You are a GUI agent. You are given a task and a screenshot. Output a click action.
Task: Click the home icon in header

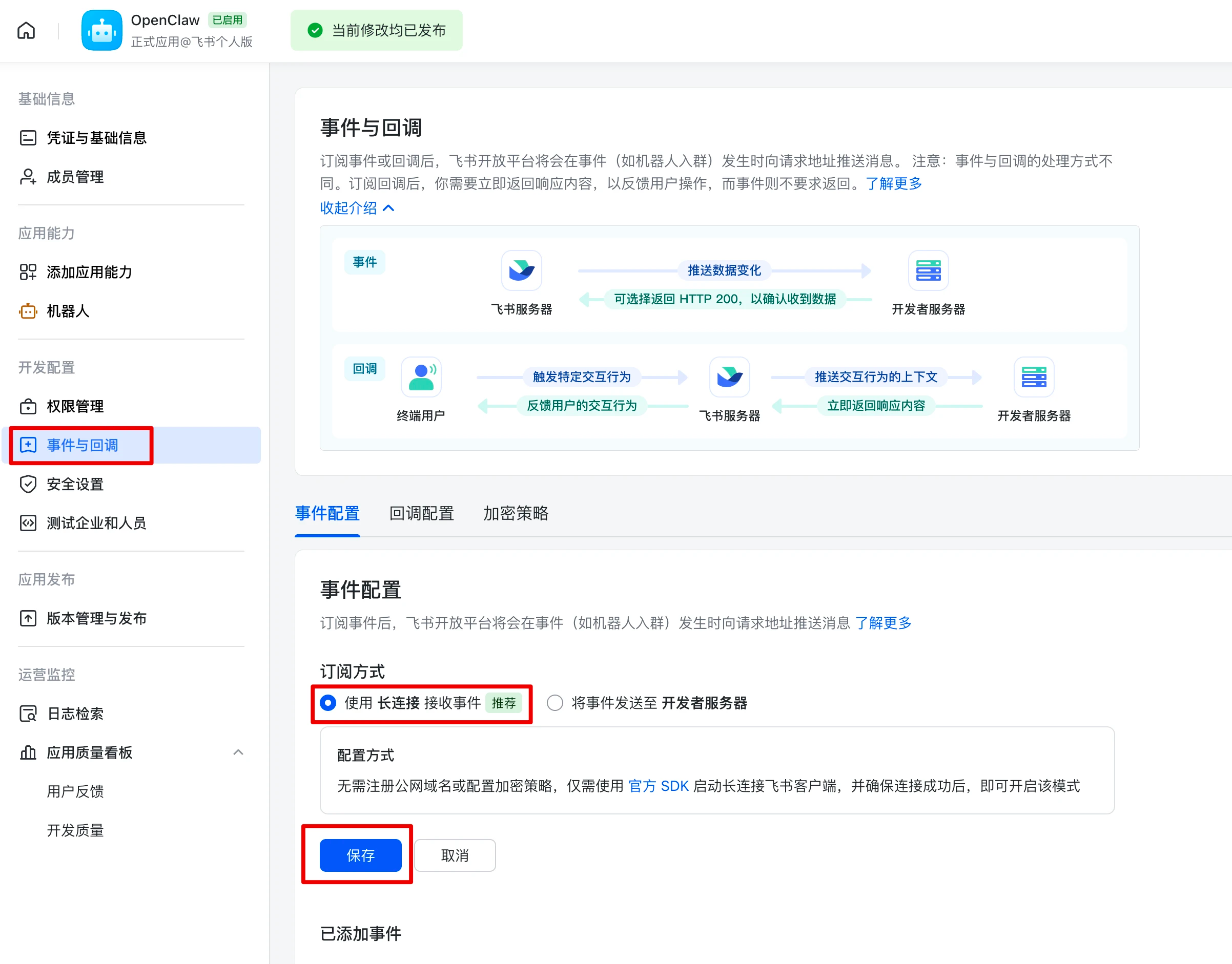26,31
